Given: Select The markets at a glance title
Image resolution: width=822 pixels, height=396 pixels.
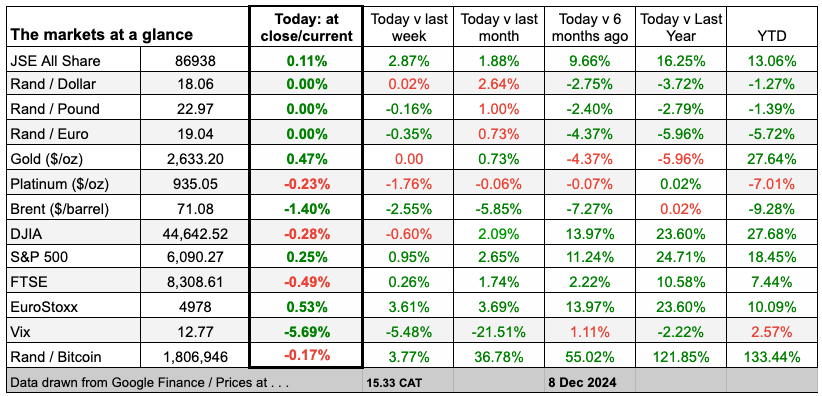Looking at the screenshot, I should (x=101, y=35).
